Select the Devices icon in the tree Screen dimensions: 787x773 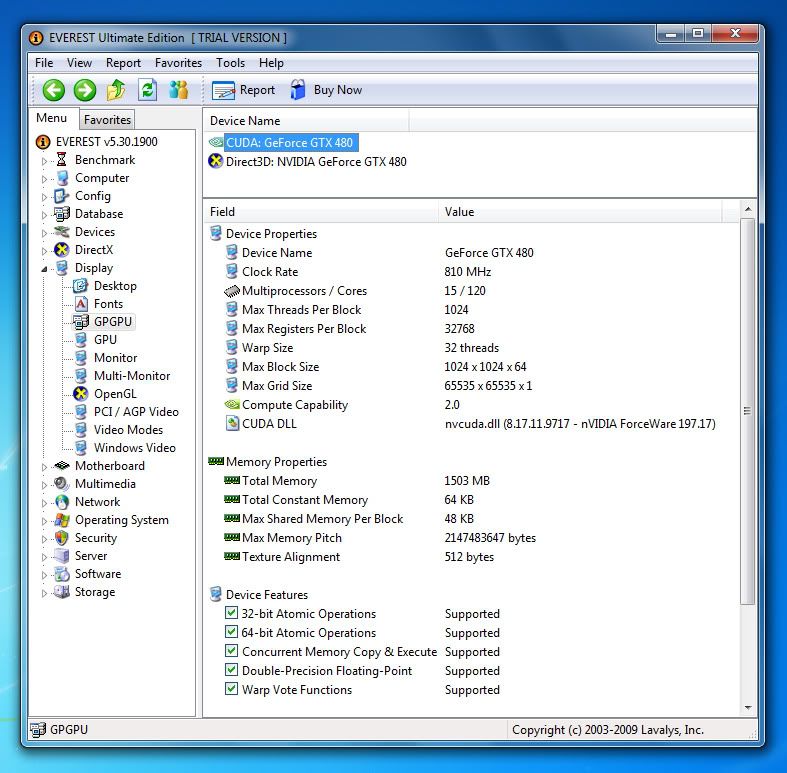click(62, 232)
